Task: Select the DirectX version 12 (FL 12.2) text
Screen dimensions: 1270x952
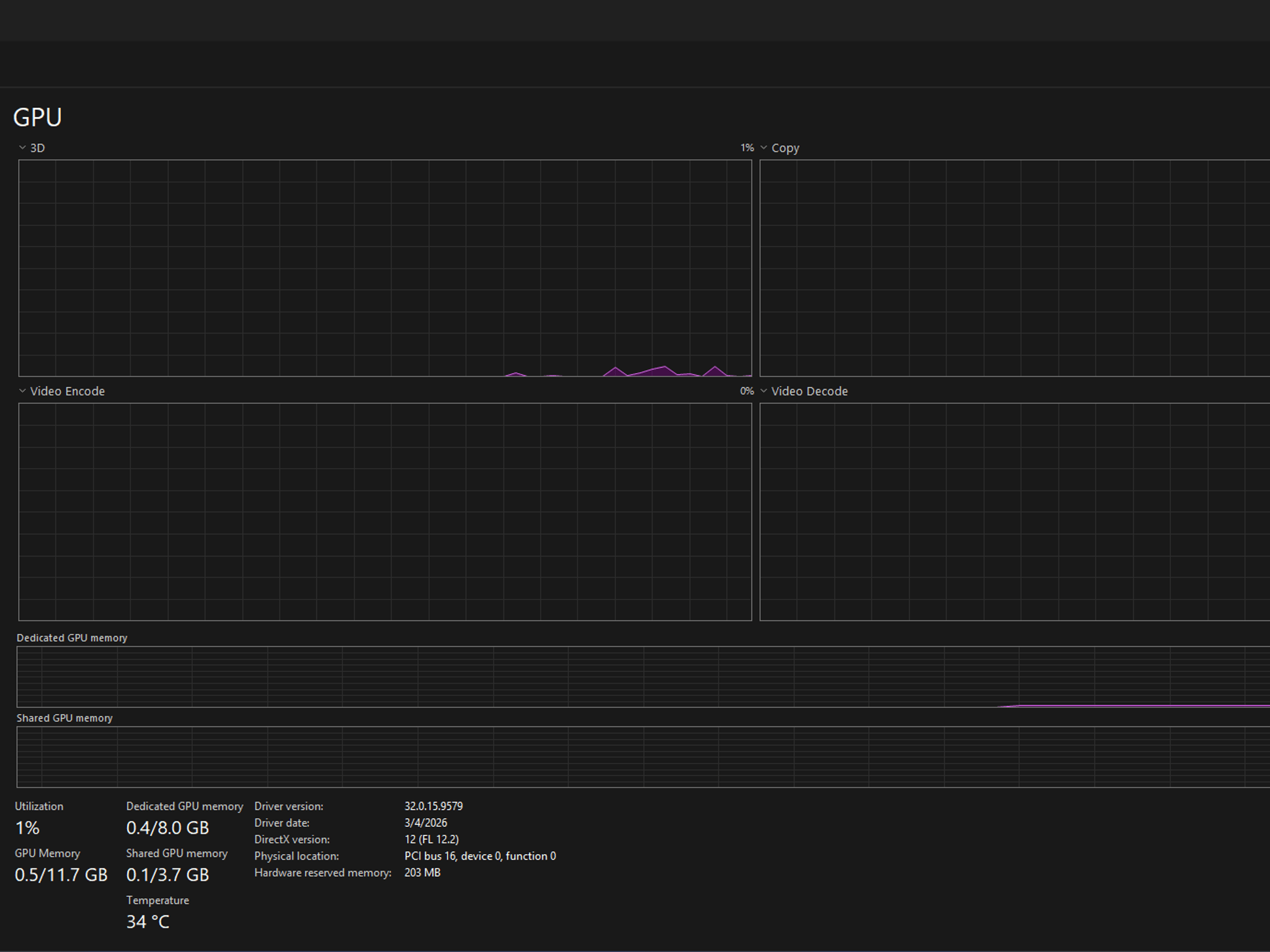Action: pos(432,840)
